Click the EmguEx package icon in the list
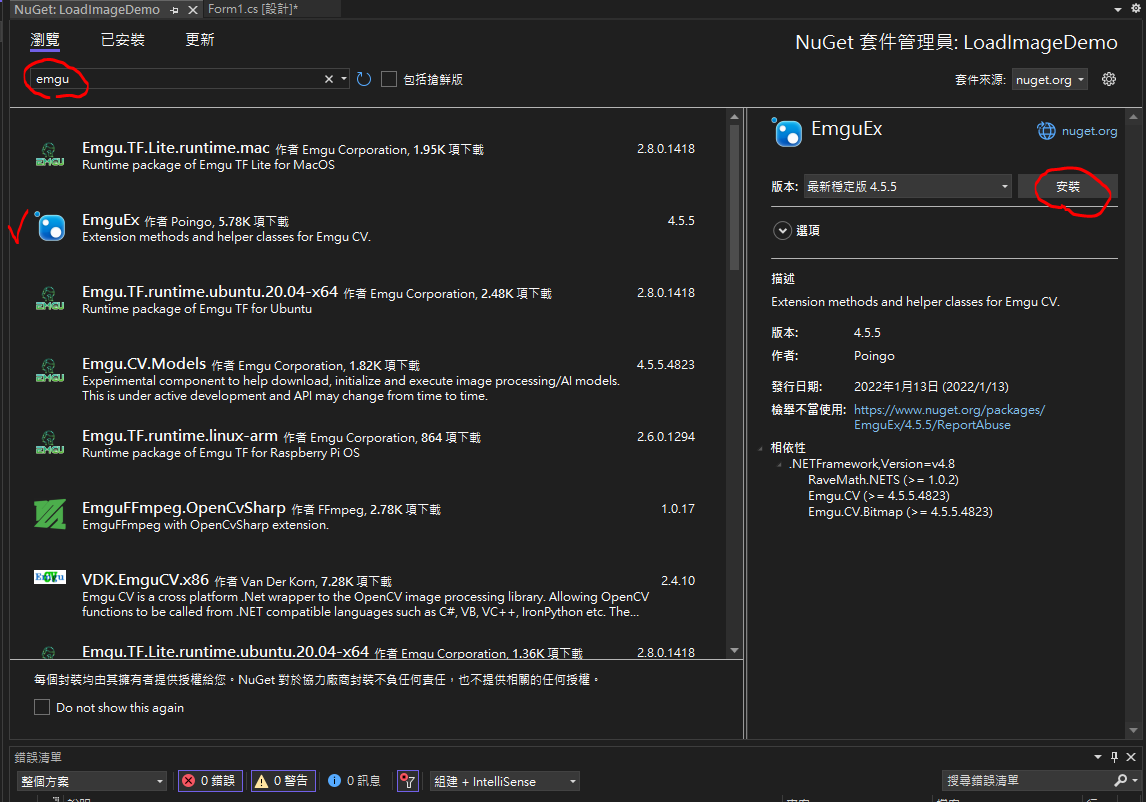Viewport: 1146px width, 802px height. coord(50,227)
